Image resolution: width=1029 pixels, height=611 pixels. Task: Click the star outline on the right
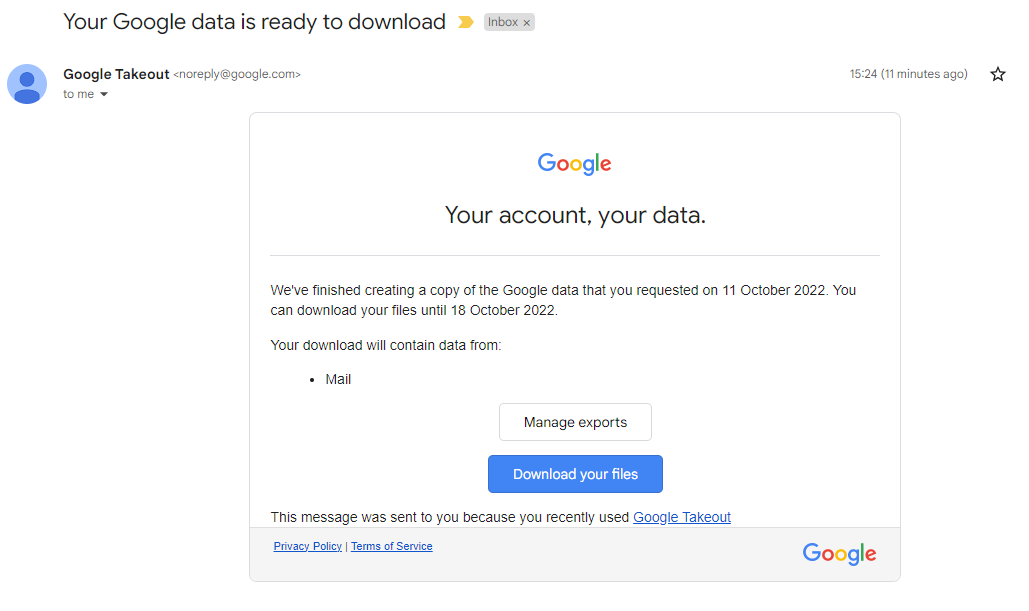[x=997, y=73]
